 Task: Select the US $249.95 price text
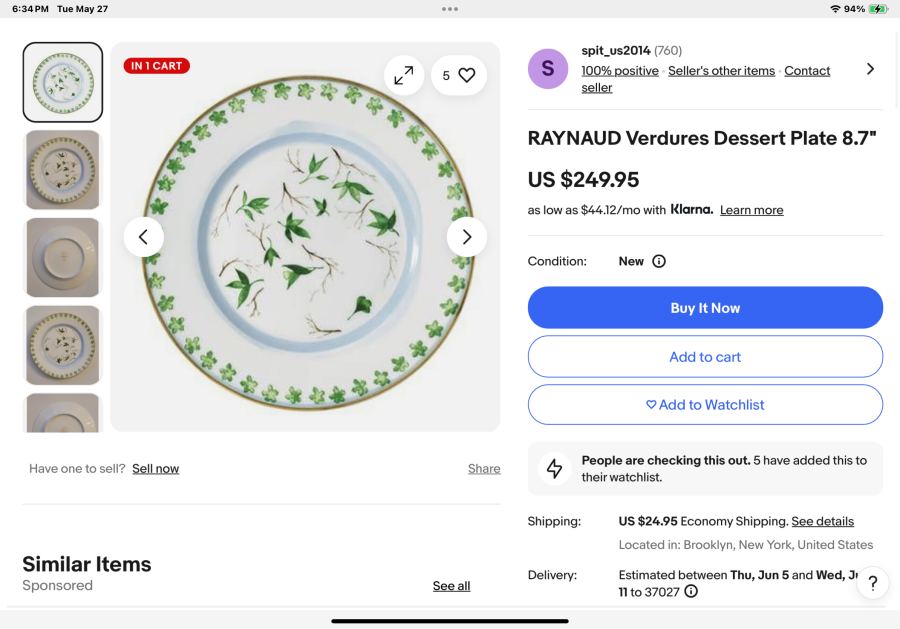point(583,180)
